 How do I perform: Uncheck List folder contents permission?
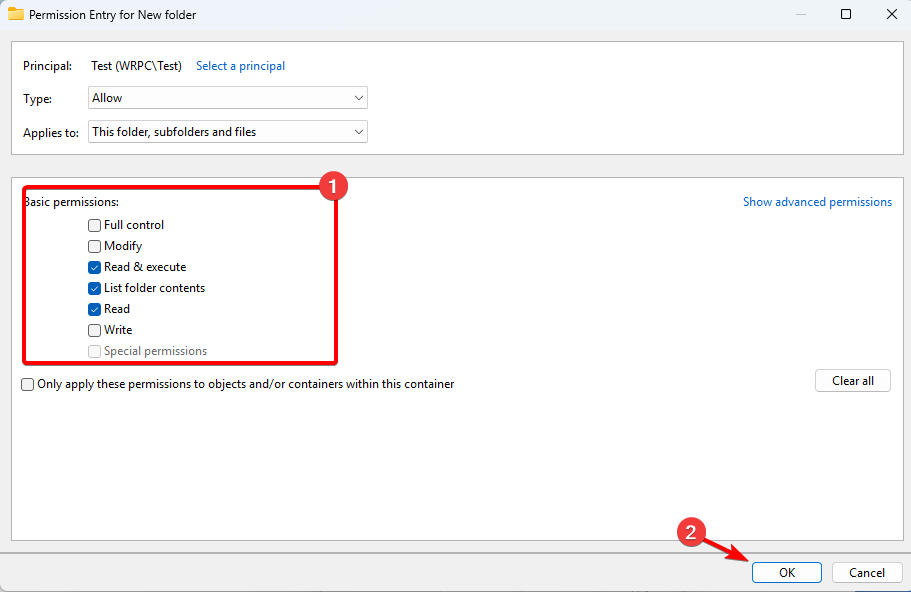94,288
